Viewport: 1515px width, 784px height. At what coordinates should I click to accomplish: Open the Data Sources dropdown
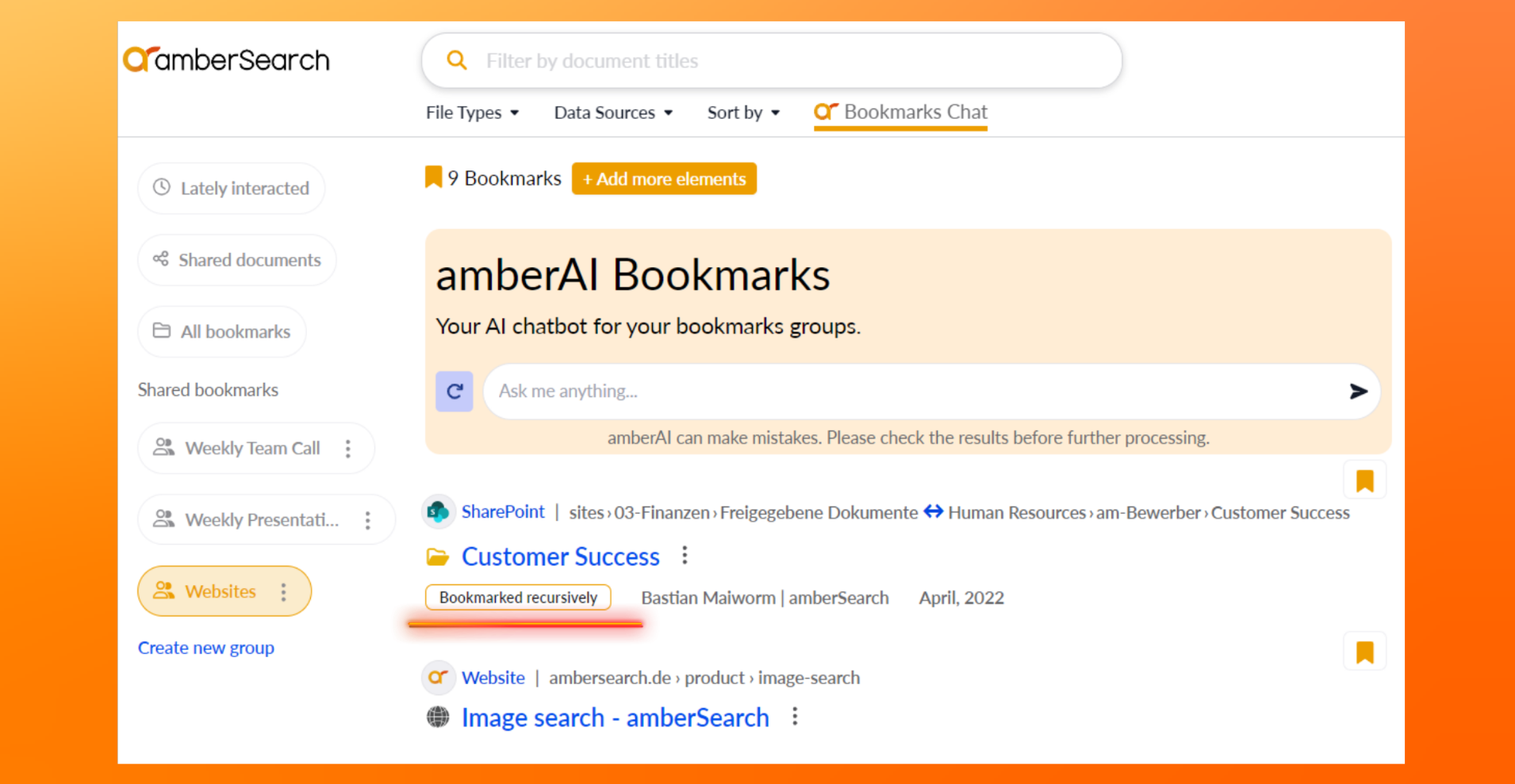(613, 113)
